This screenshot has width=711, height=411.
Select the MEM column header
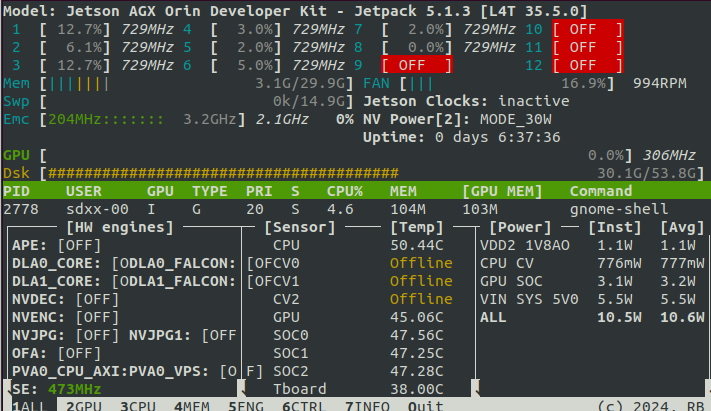(x=403, y=191)
